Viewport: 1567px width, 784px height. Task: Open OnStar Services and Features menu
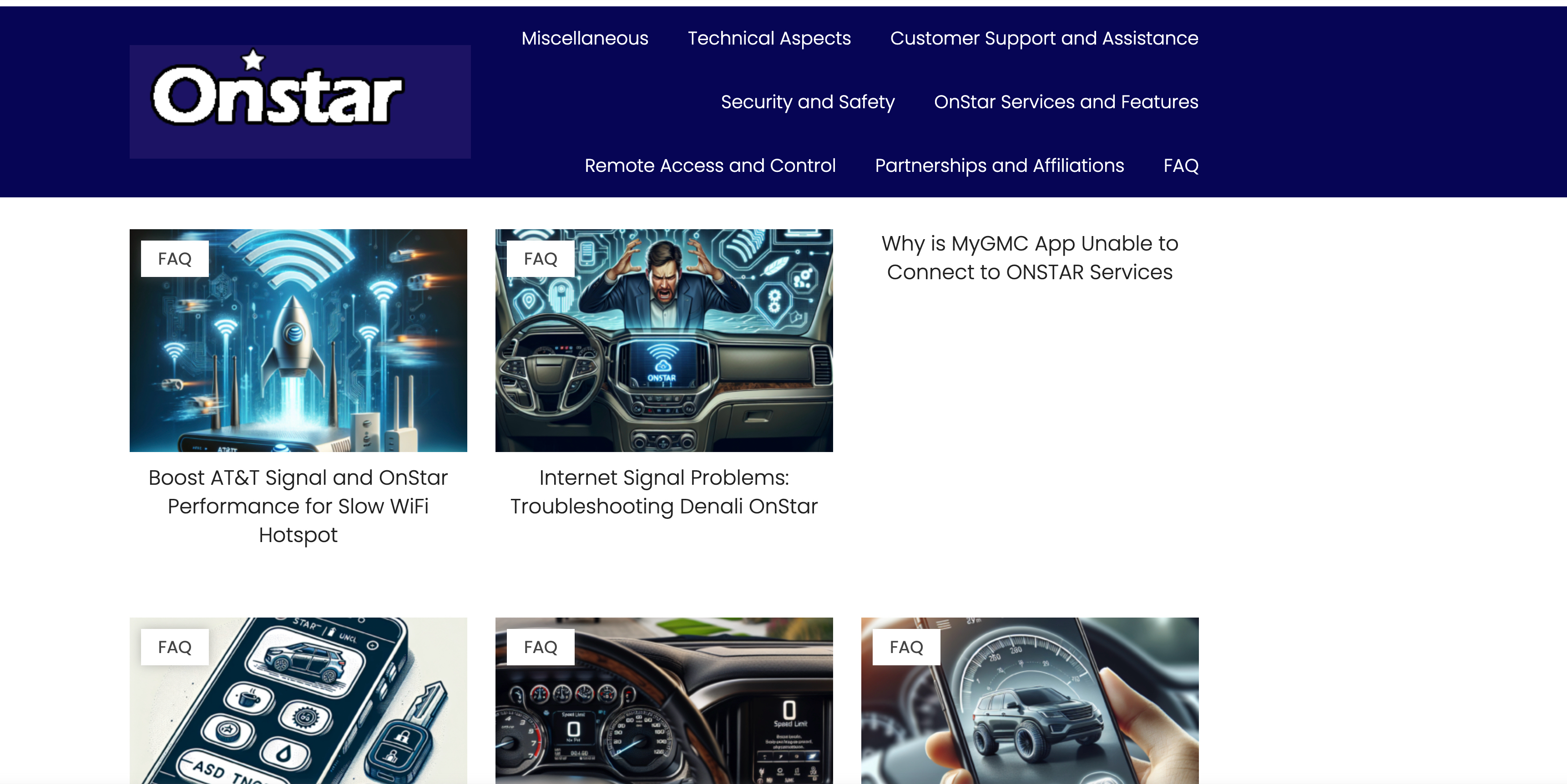coord(1066,102)
